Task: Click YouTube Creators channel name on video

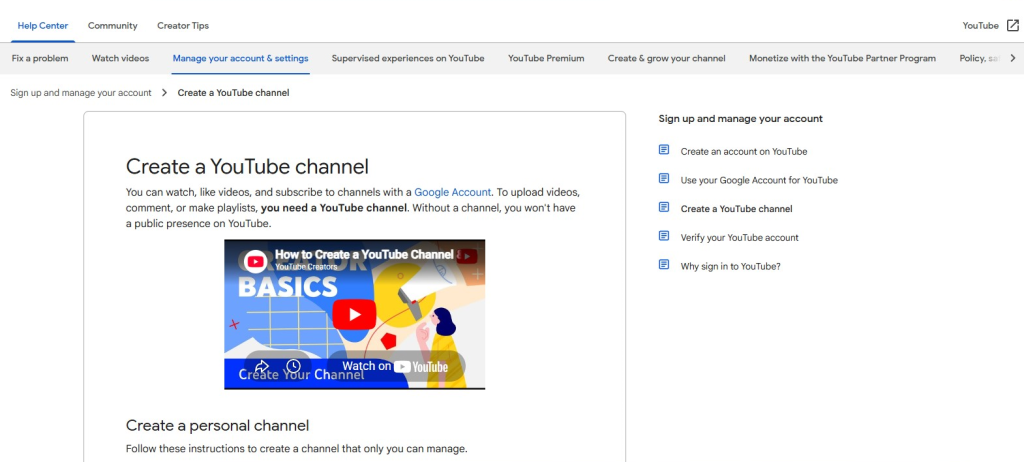Action: (x=306, y=267)
